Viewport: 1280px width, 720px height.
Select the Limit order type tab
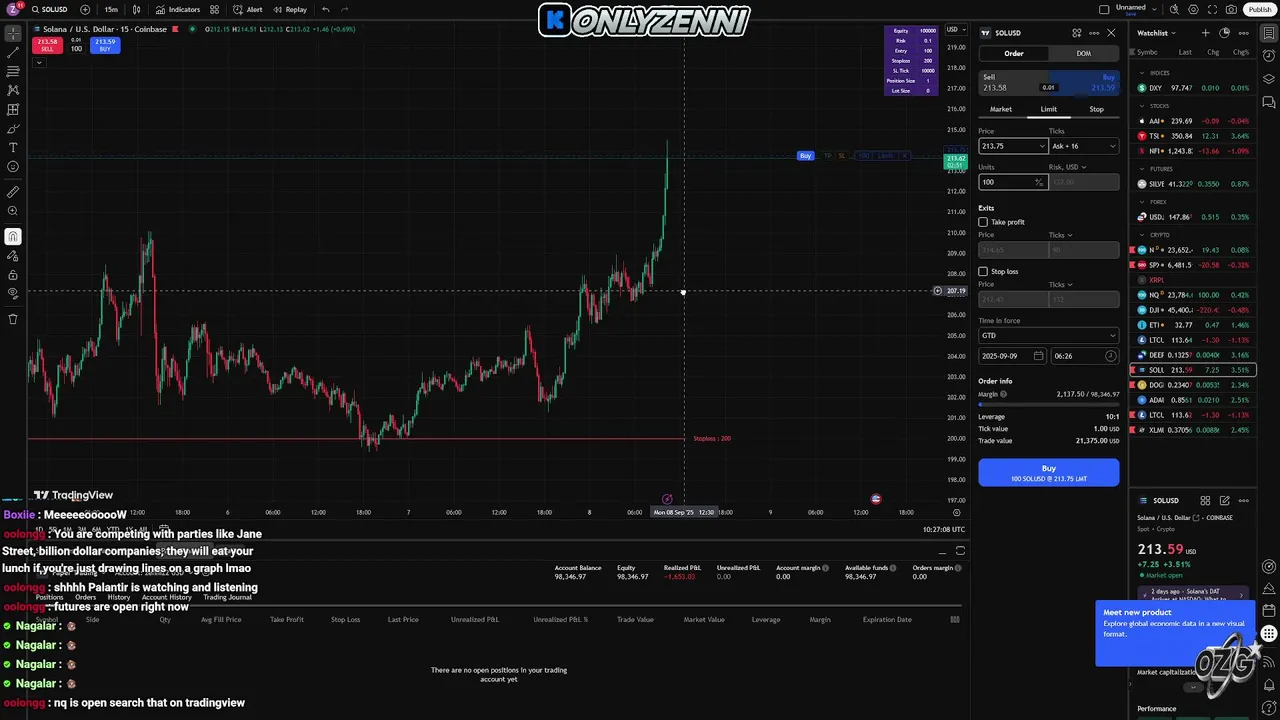[1048, 109]
